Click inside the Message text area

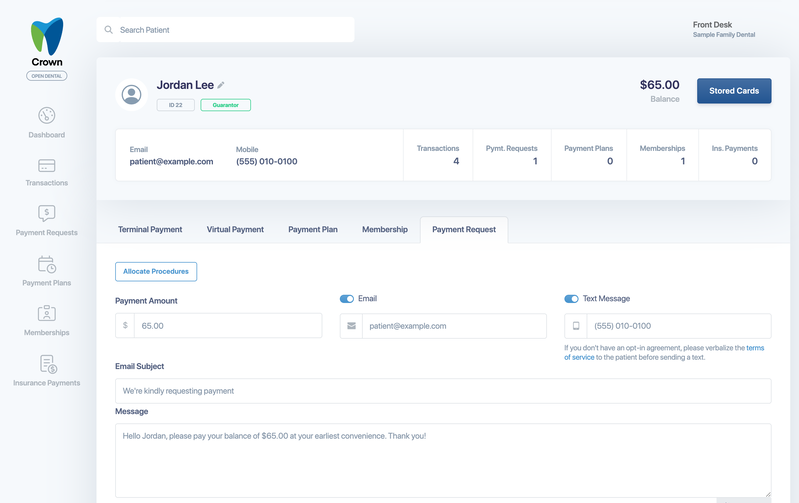tap(443, 460)
